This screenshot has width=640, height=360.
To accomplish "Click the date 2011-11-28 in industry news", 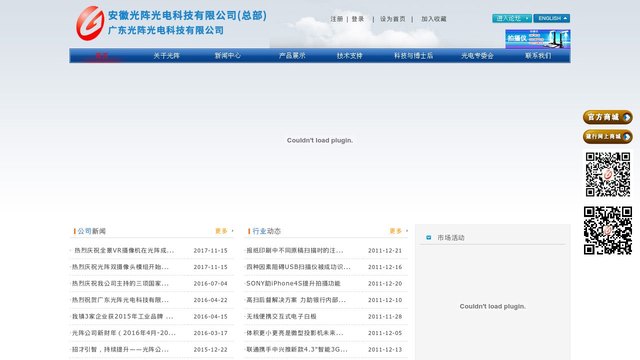I will [385, 316].
